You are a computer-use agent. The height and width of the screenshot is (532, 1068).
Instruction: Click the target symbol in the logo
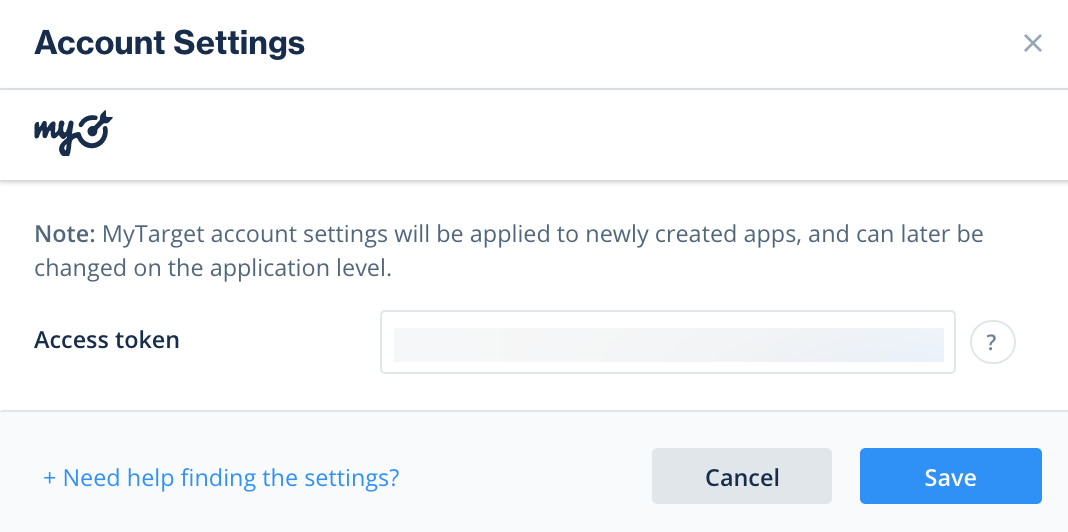coord(95,133)
